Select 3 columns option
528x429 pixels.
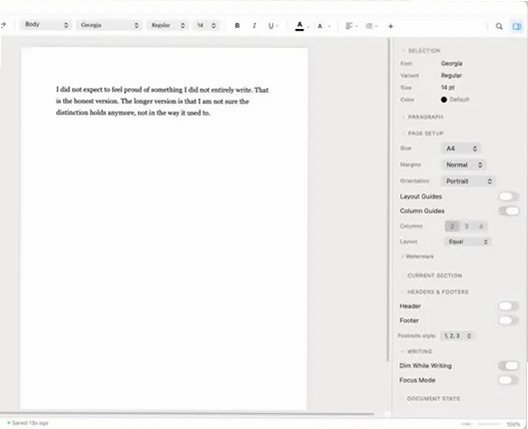coord(466,226)
